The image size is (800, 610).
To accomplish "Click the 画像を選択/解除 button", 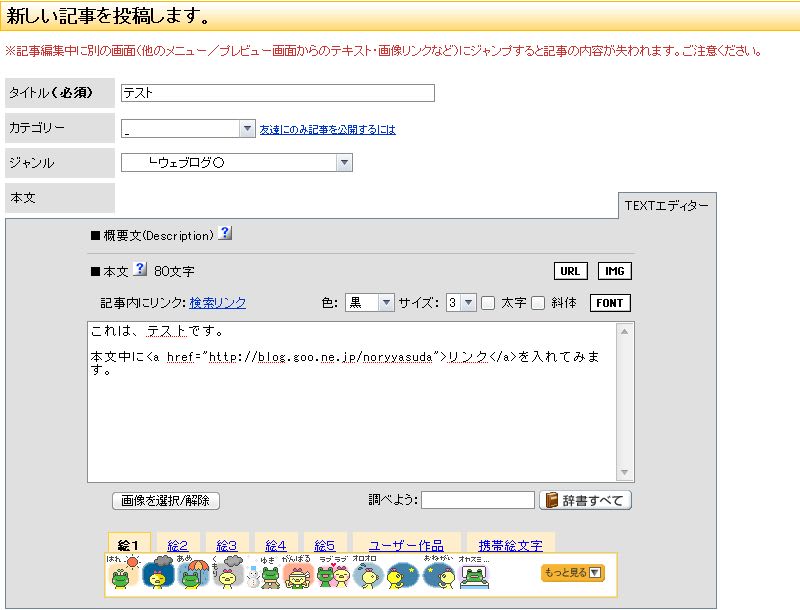I will (x=166, y=501).
